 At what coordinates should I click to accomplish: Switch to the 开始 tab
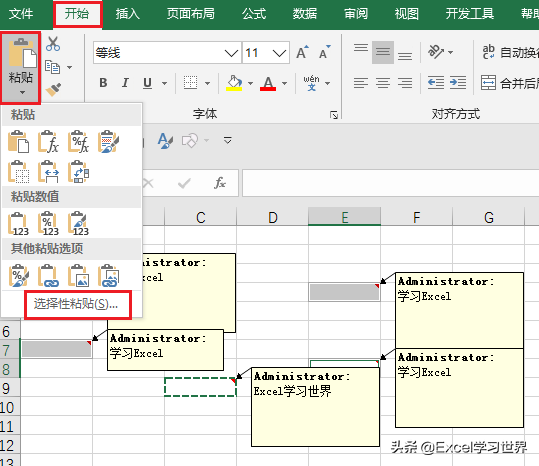coord(77,14)
